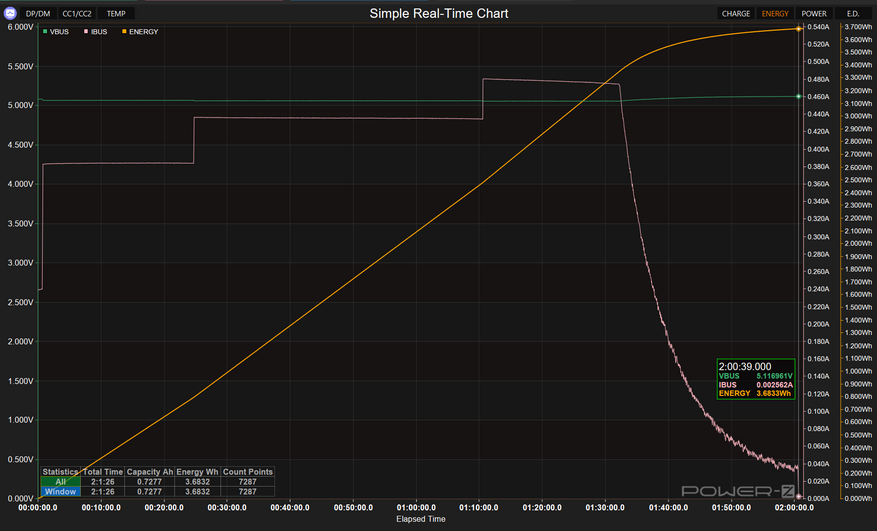
Task: Click the cursor readout box showing 2:00:39.000
Action: 756,379
